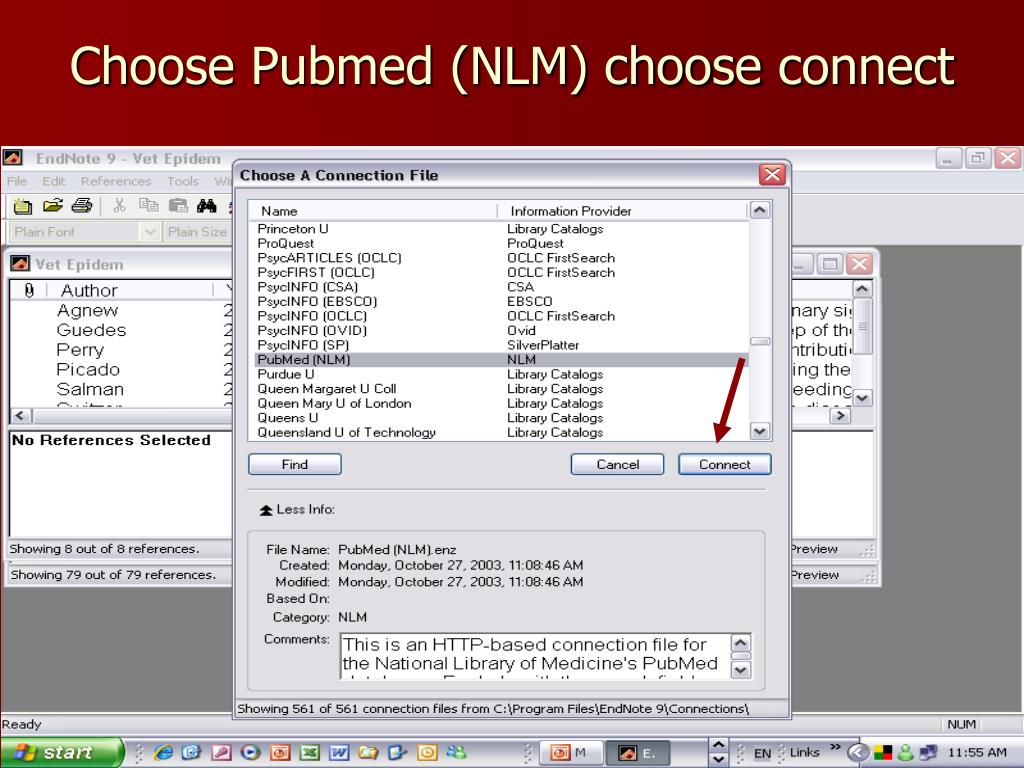Image resolution: width=1024 pixels, height=768 pixels.
Task: Click the binoculars Search icon
Action: pos(206,206)
